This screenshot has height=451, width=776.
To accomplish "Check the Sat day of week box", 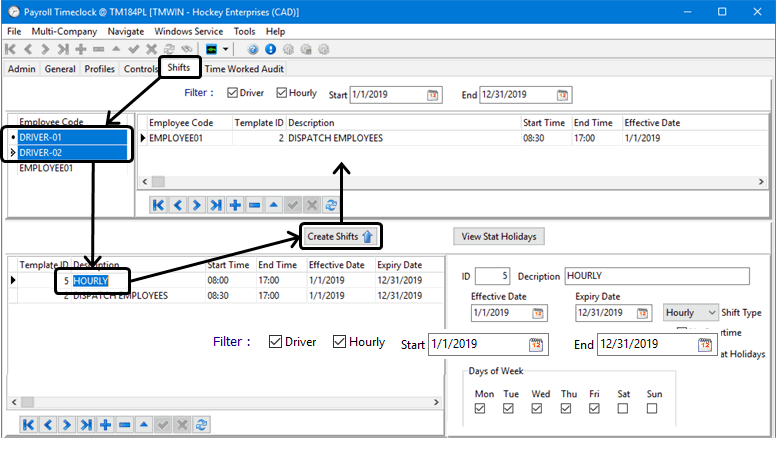I will [x=624, y=408].
